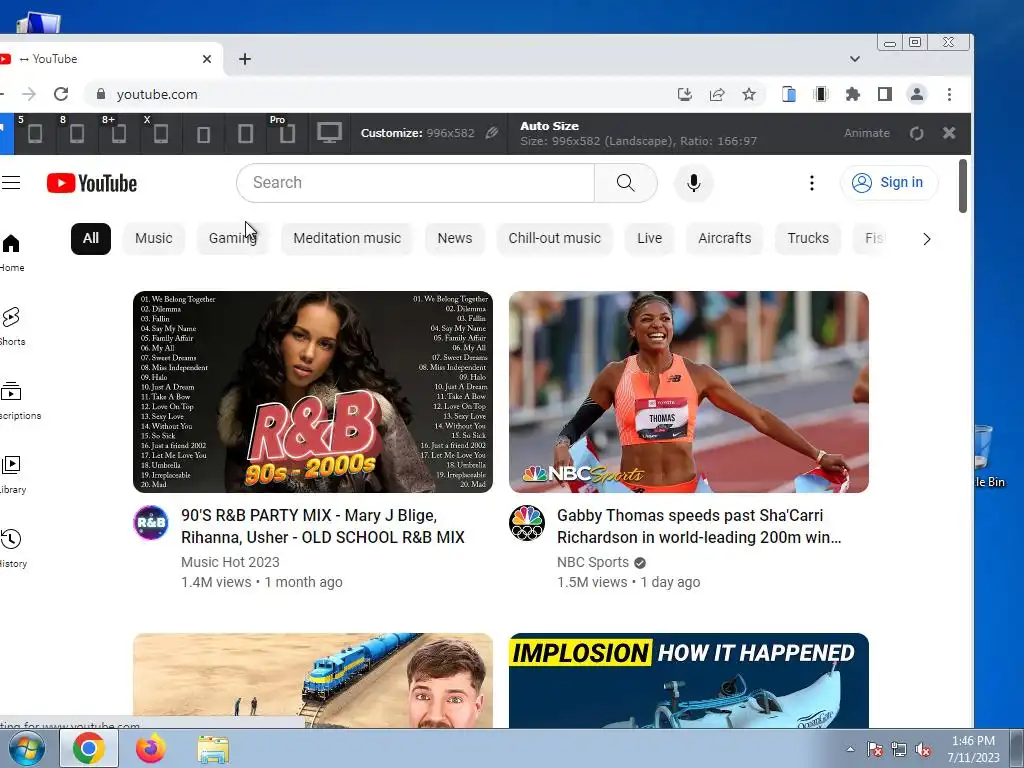The width and height of the screenshot is (1024, 768).
Task: Select the Live filter chip
Action: tap(649, 238)
